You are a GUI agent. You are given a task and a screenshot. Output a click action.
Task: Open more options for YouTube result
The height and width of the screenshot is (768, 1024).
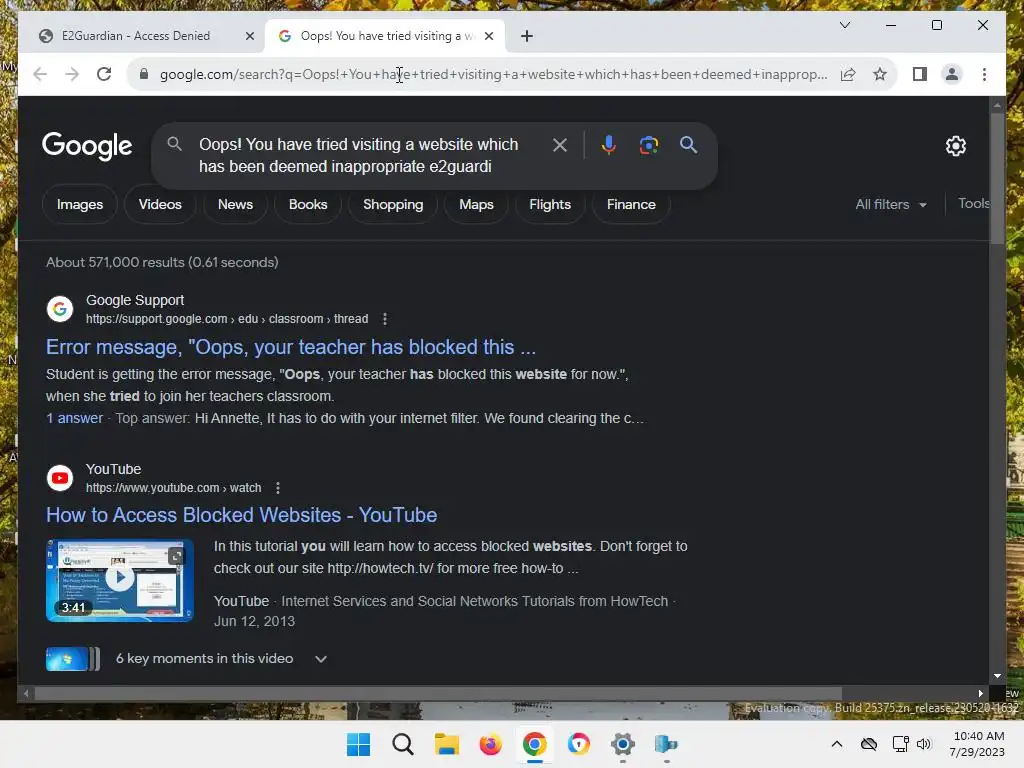278,488
